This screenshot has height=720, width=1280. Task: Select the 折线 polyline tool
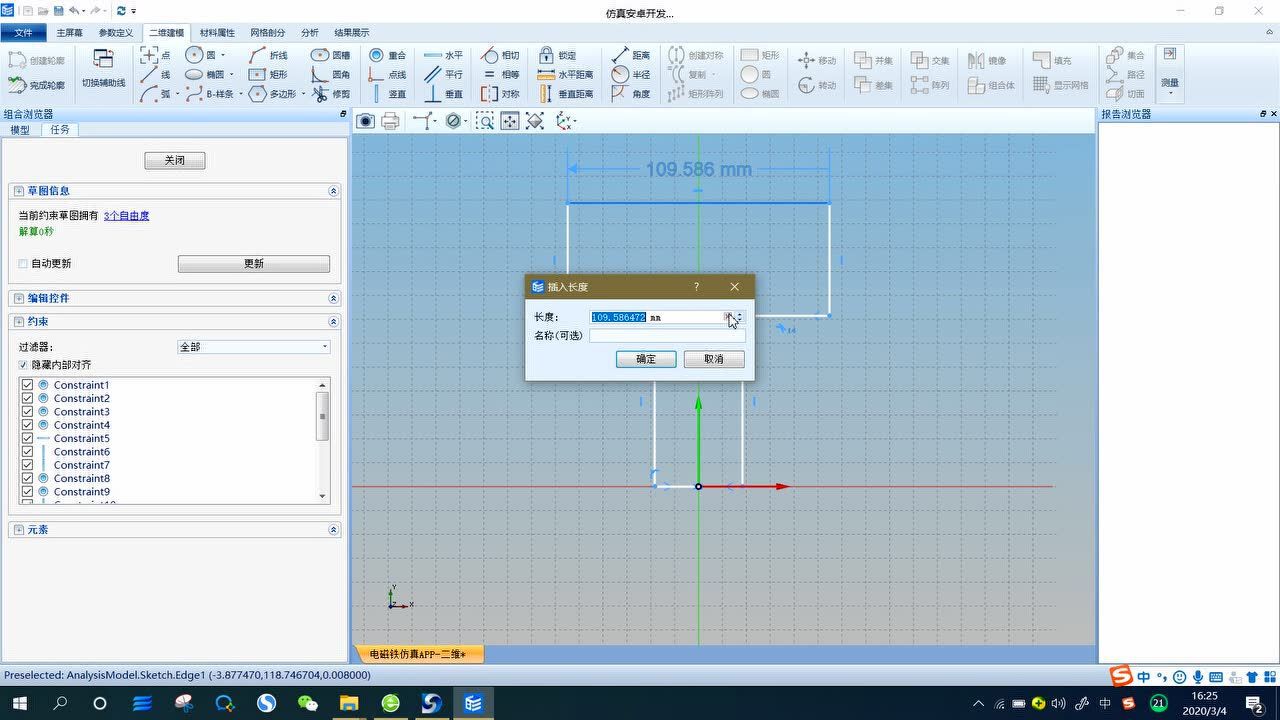(268, 56)
